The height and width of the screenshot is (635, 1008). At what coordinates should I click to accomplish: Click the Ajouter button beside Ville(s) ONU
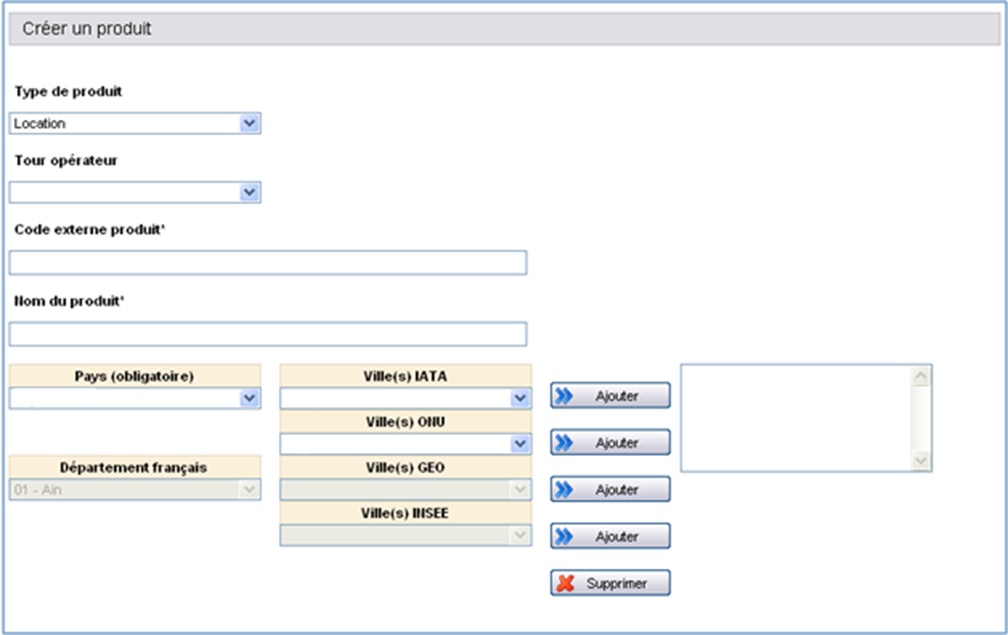610,443
